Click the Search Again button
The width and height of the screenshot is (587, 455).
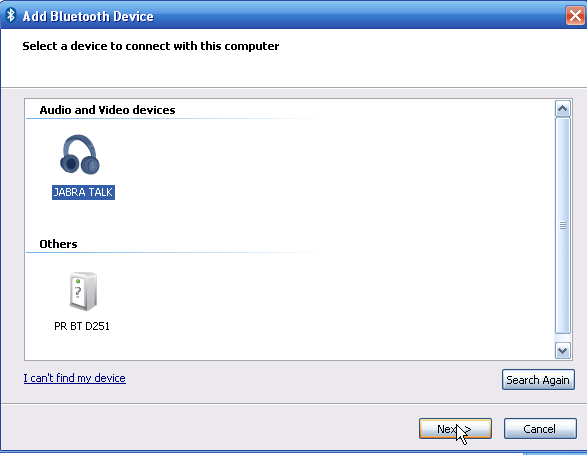pos(538,380)
